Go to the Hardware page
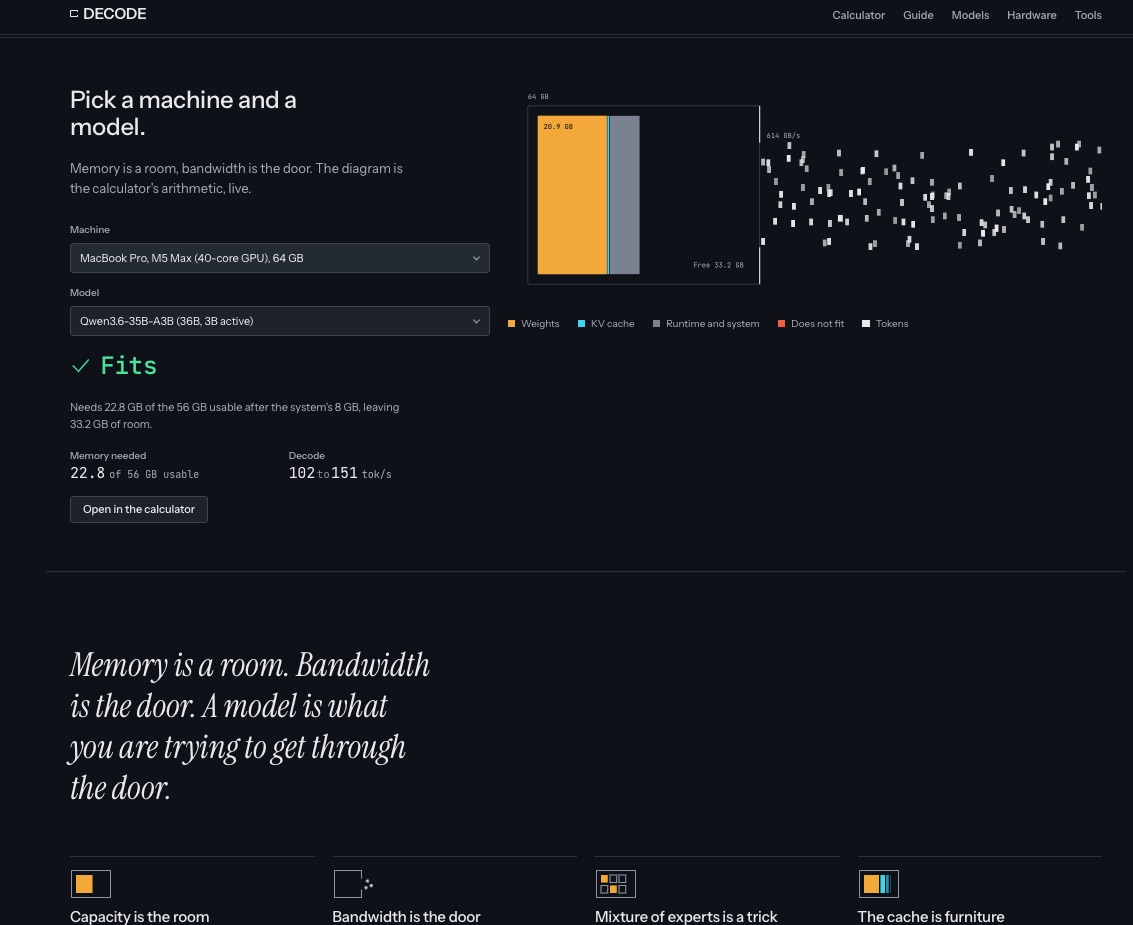The image size is (1133, 925). pyautogui.click(x=1032, y=15)
